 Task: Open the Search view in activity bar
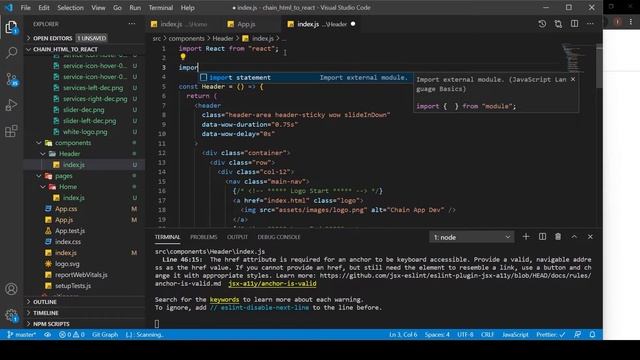(x=11, y=53)
